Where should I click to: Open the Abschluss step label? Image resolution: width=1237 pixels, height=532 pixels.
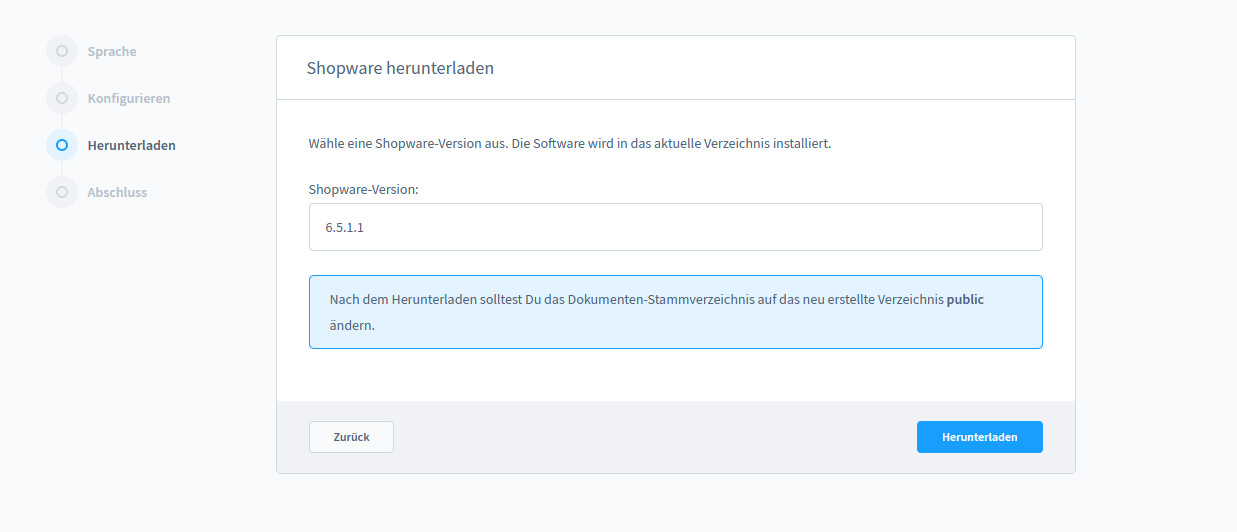(117, 192)
